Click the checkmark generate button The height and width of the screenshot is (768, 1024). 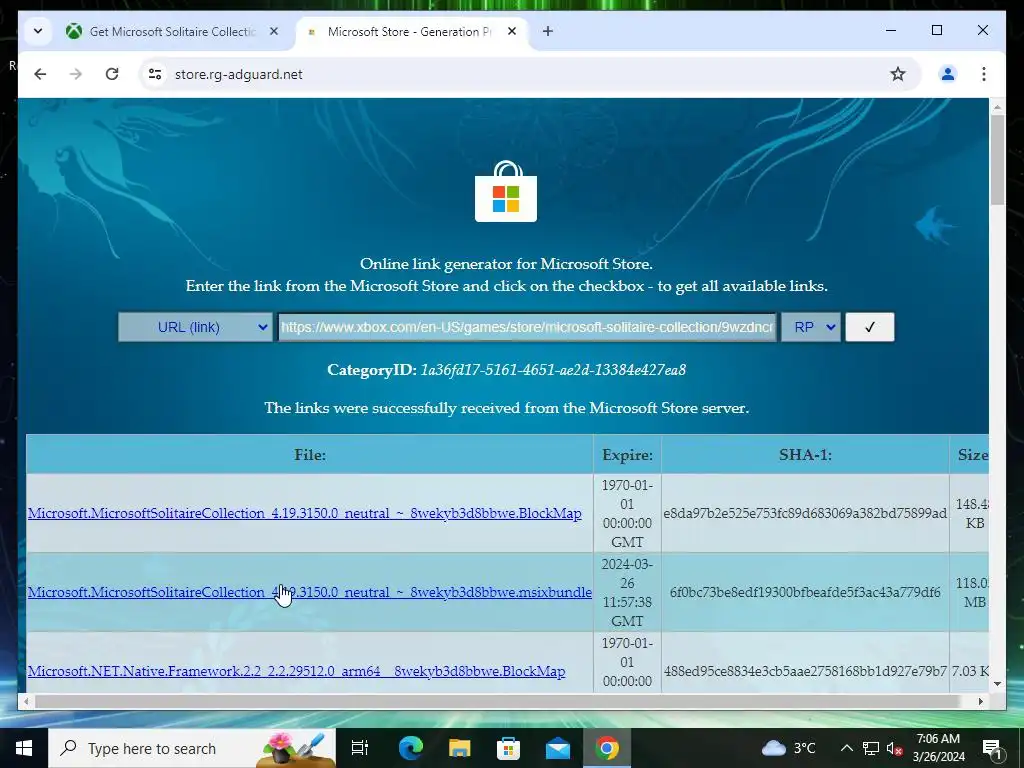(x=870, y=327)
